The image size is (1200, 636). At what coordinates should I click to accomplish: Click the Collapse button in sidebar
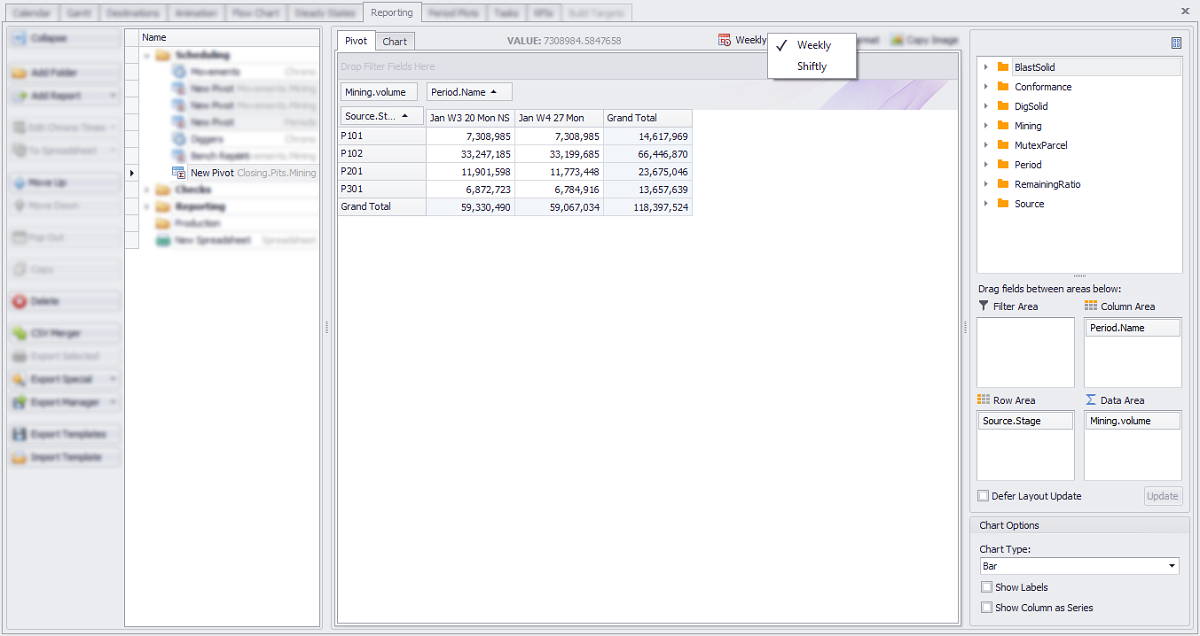pyautogui.click(x=65, y=38)
